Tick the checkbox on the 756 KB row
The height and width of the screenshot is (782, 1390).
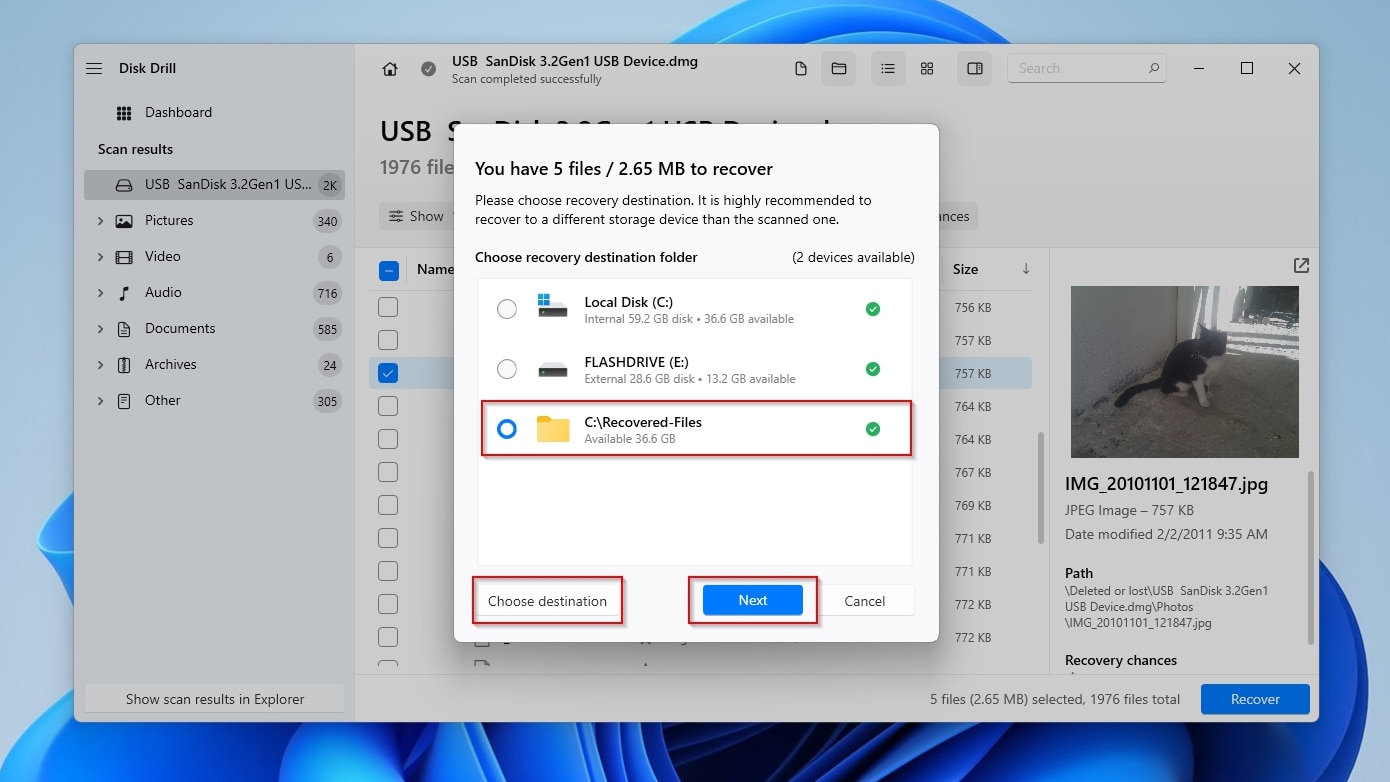[388, 307]
